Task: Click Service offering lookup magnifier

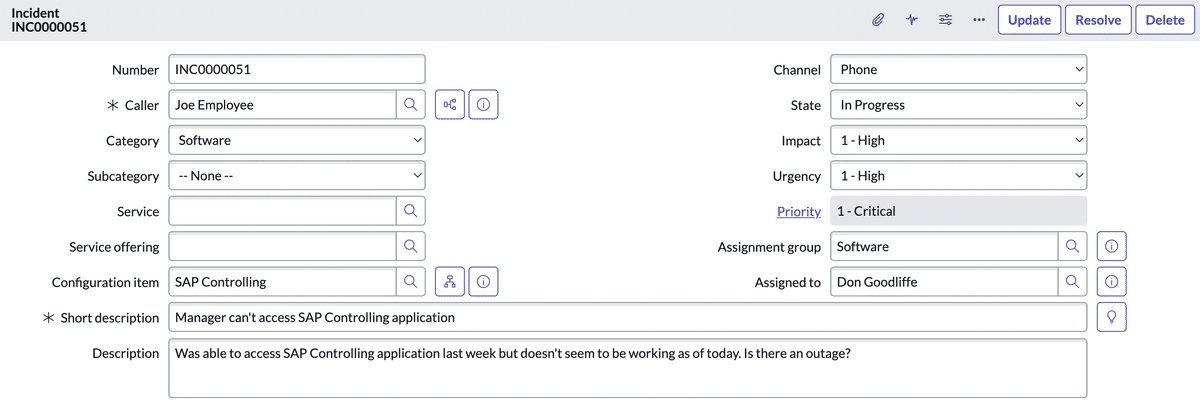Action: (x=410, y=246)
